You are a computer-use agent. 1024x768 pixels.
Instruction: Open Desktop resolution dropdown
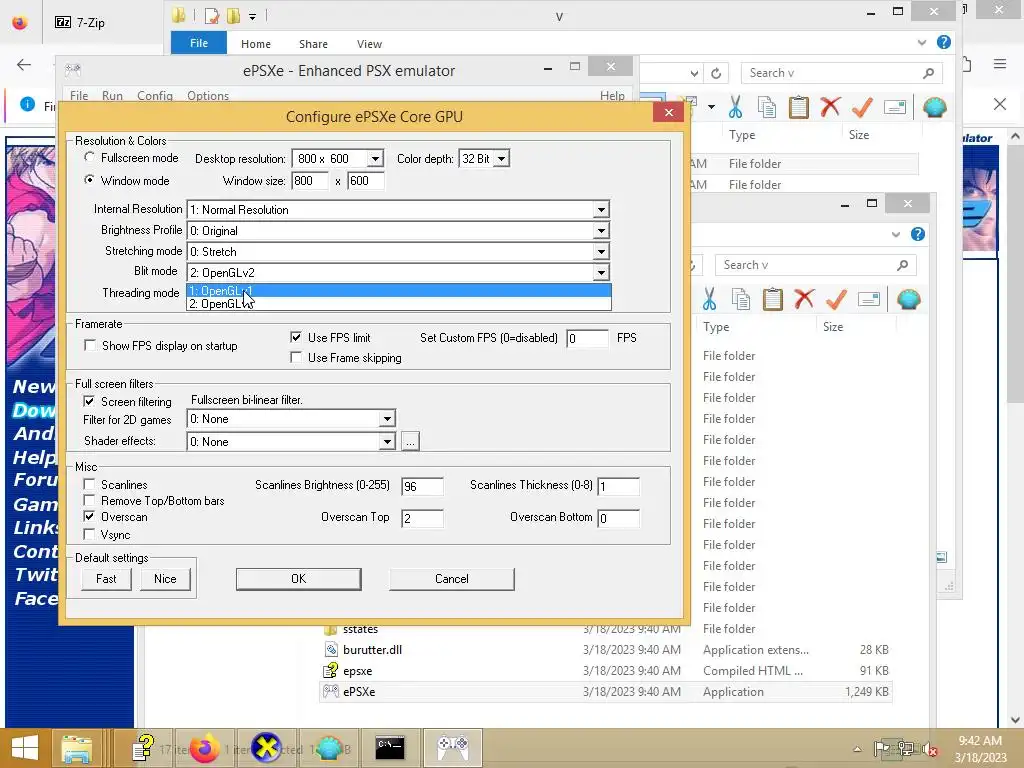tap(375, 159)
